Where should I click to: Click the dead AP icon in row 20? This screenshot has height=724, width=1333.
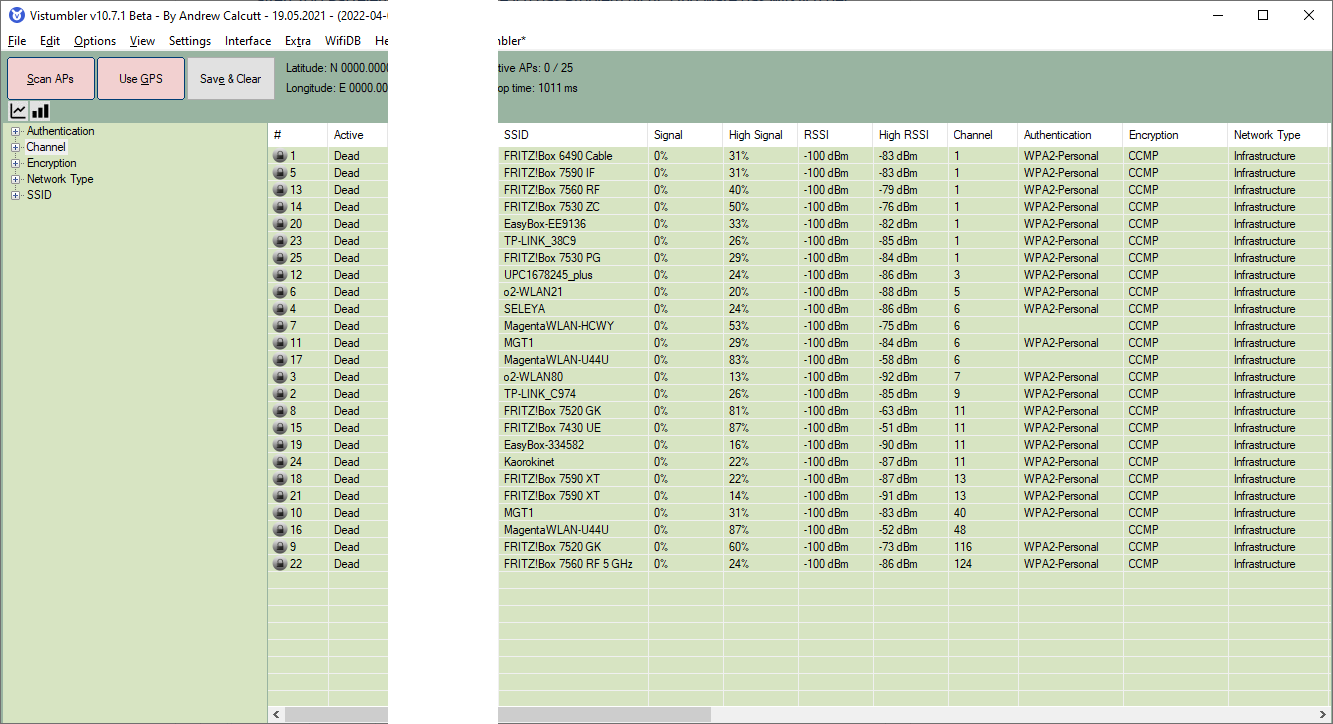coord(280,224)
